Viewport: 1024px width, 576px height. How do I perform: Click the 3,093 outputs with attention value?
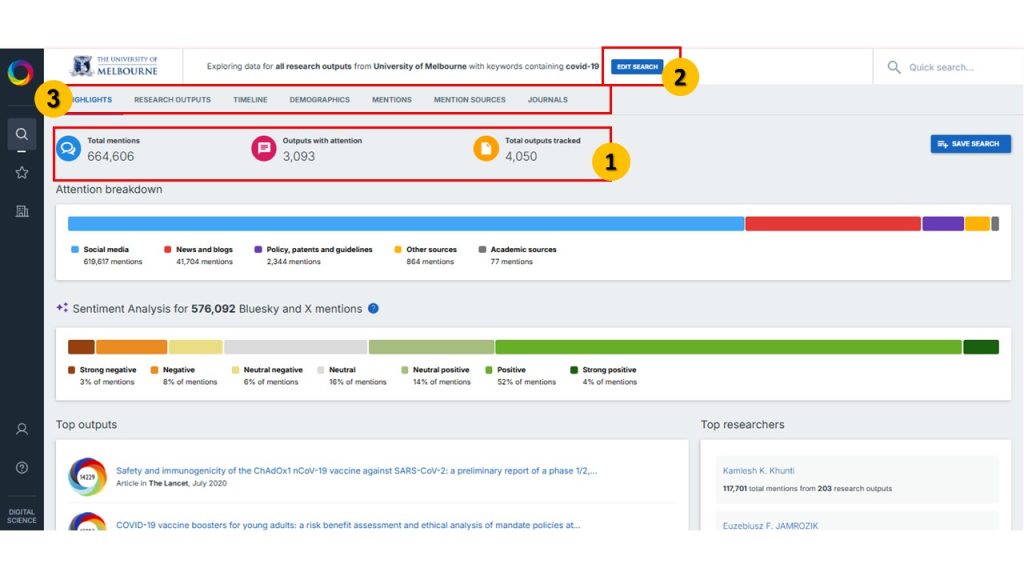point(298,157)
